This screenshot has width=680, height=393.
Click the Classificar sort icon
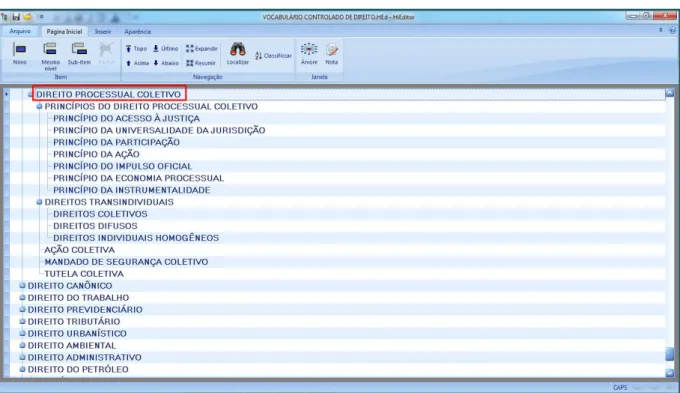(258, 56)
